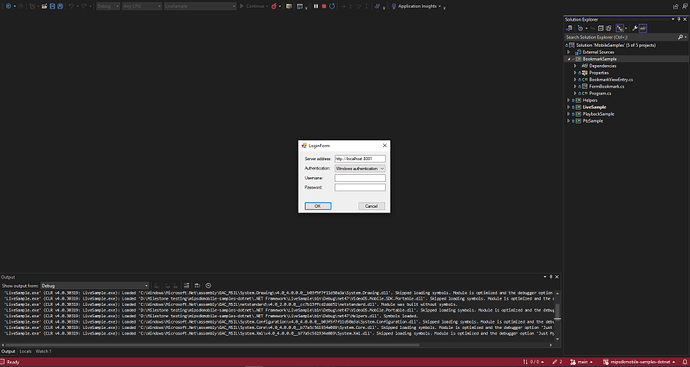The width and height of the screenshot is (690, 367).
Task: Click Clear All in Output toolbar
Action: [186, 286]
